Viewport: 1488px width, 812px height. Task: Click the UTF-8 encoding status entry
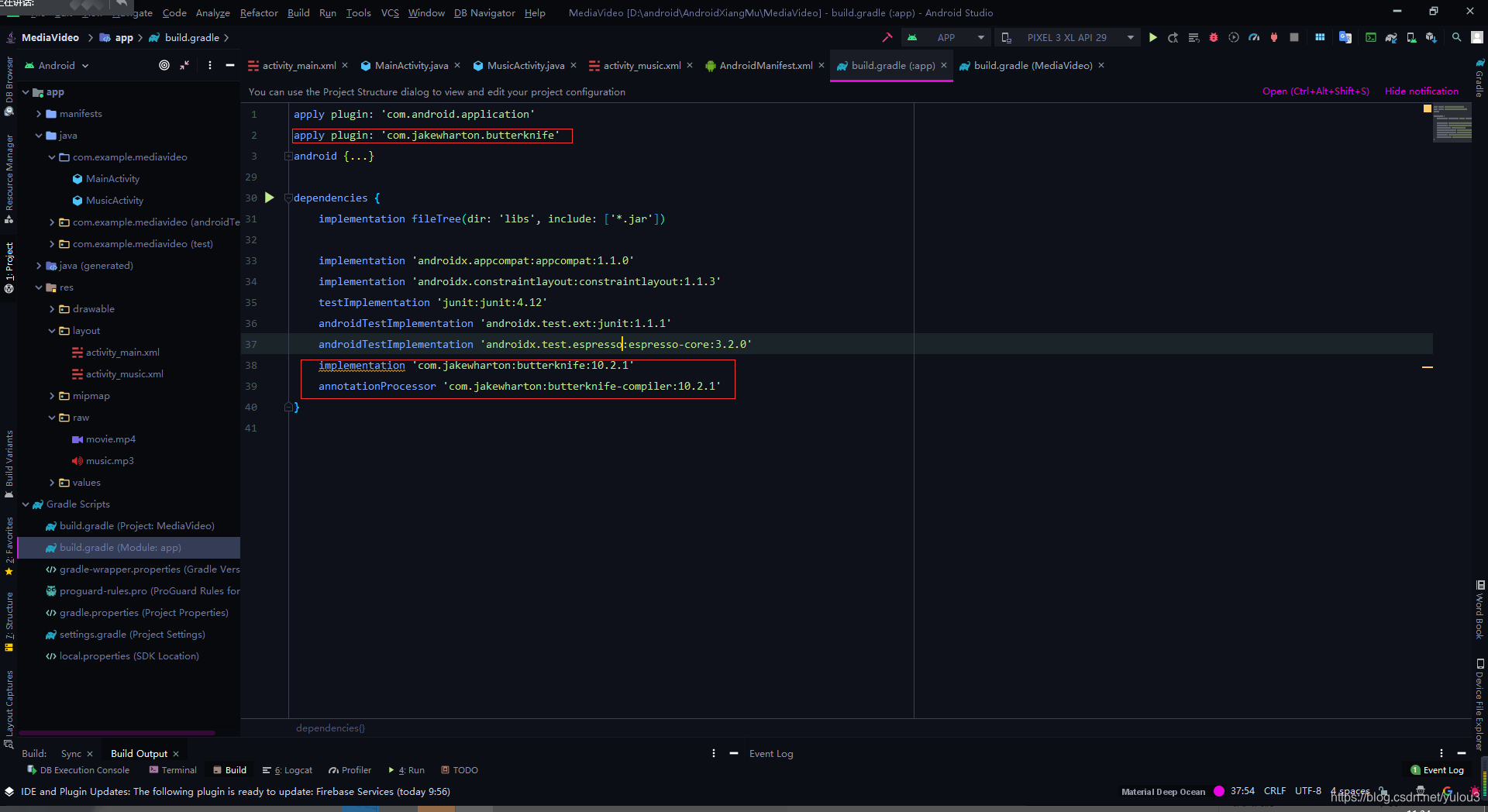pyautogui.click(x=1307, y=791)
